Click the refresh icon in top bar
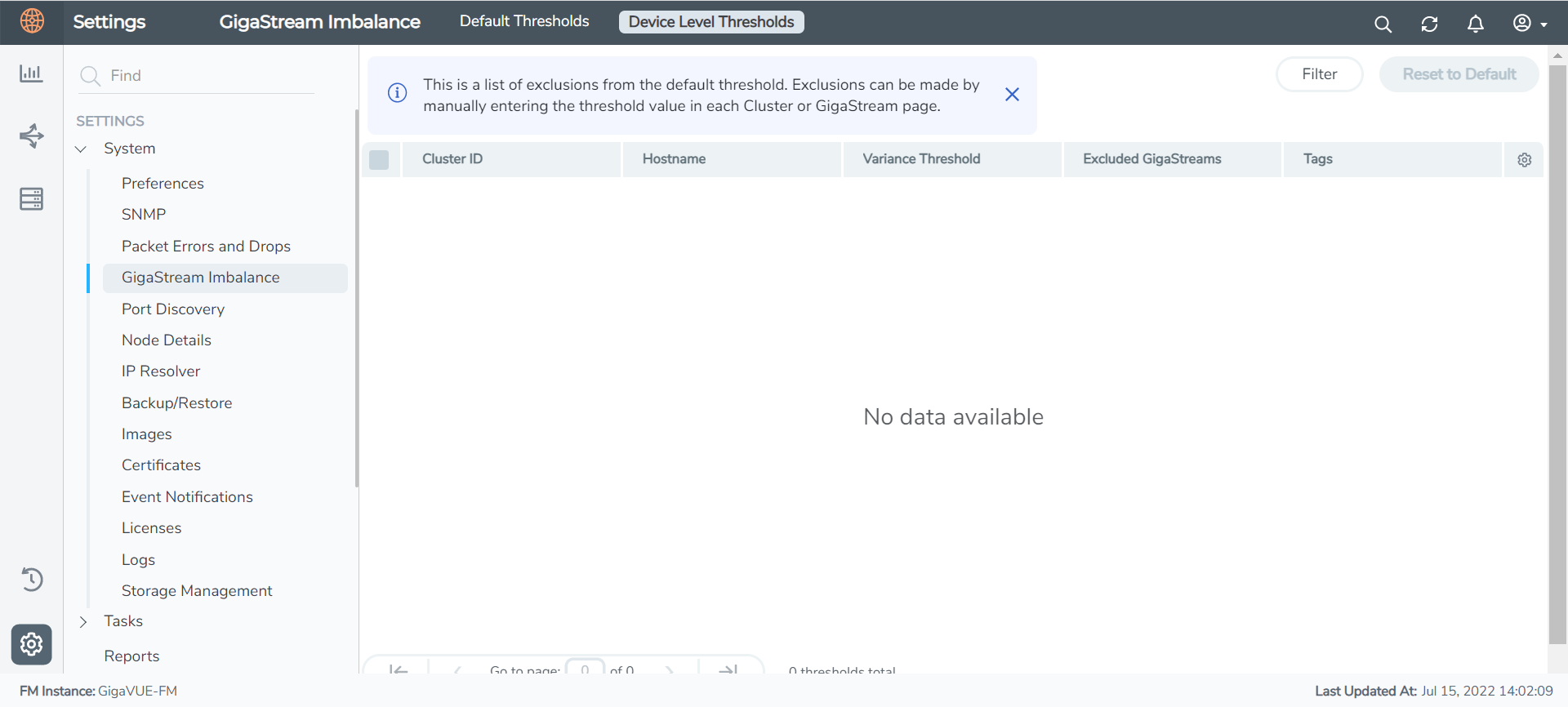1568x707 pixels. pyautogui.click(x=1429, y=24)
